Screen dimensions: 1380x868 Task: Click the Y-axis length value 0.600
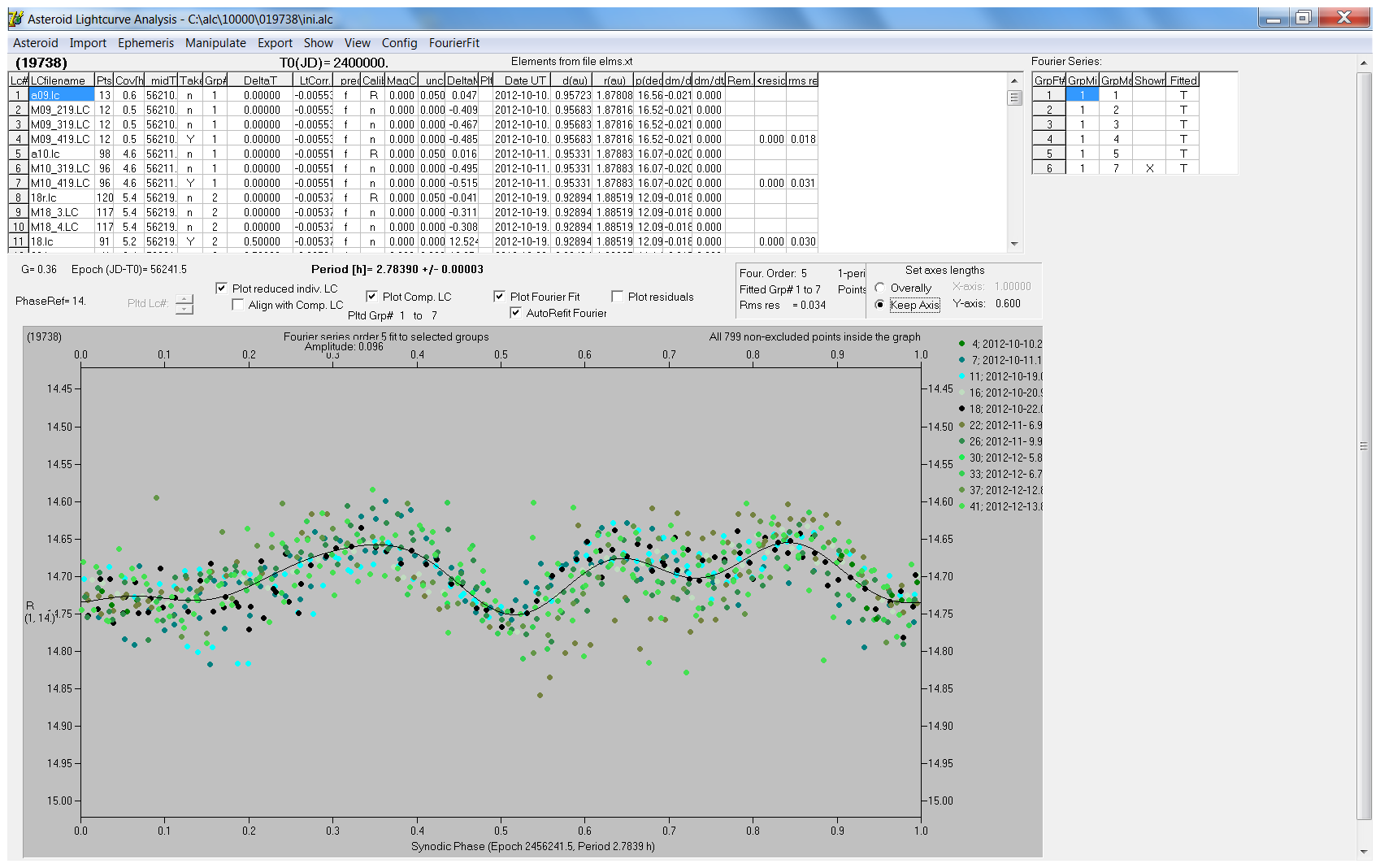1008,303
